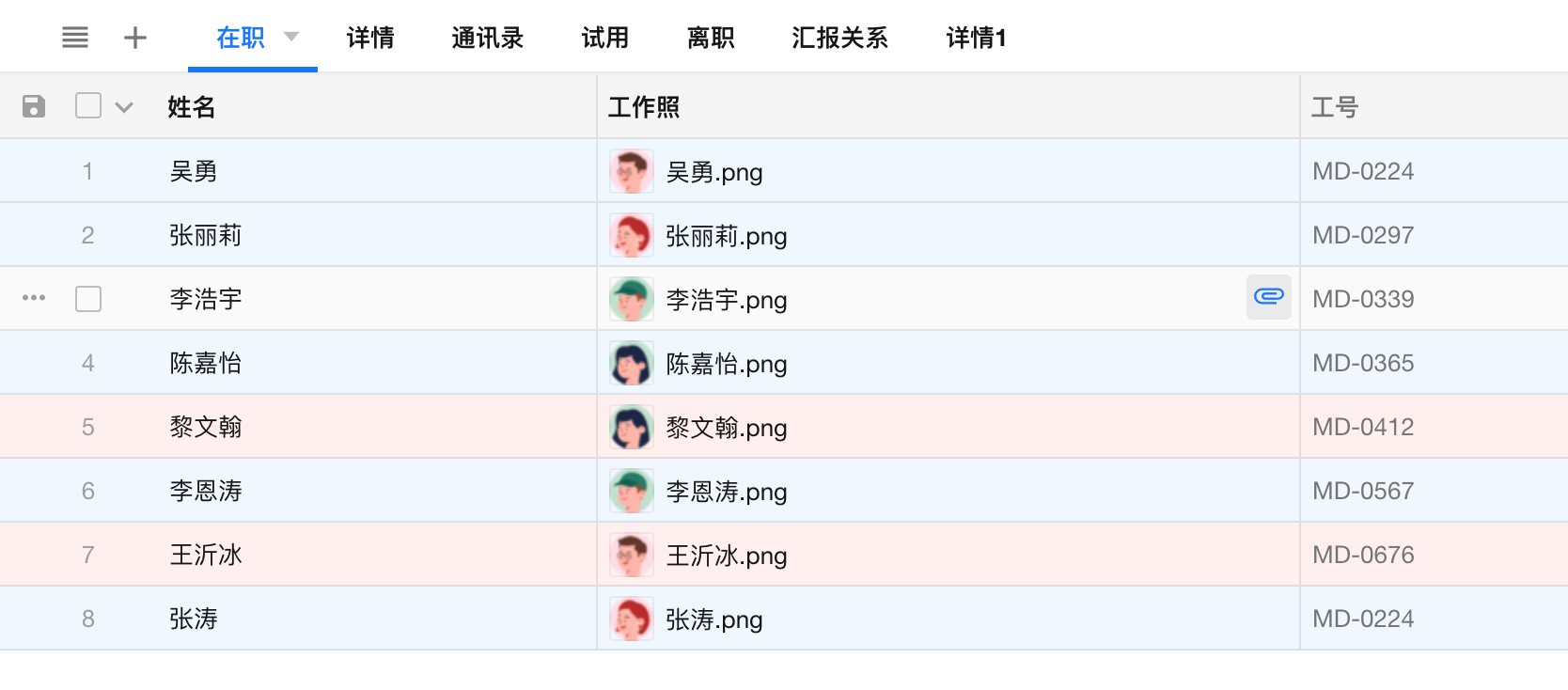Check the row checkbox for 李浩宇
The width and height of the screenshot is (1568, 690).
pos(88,299)
